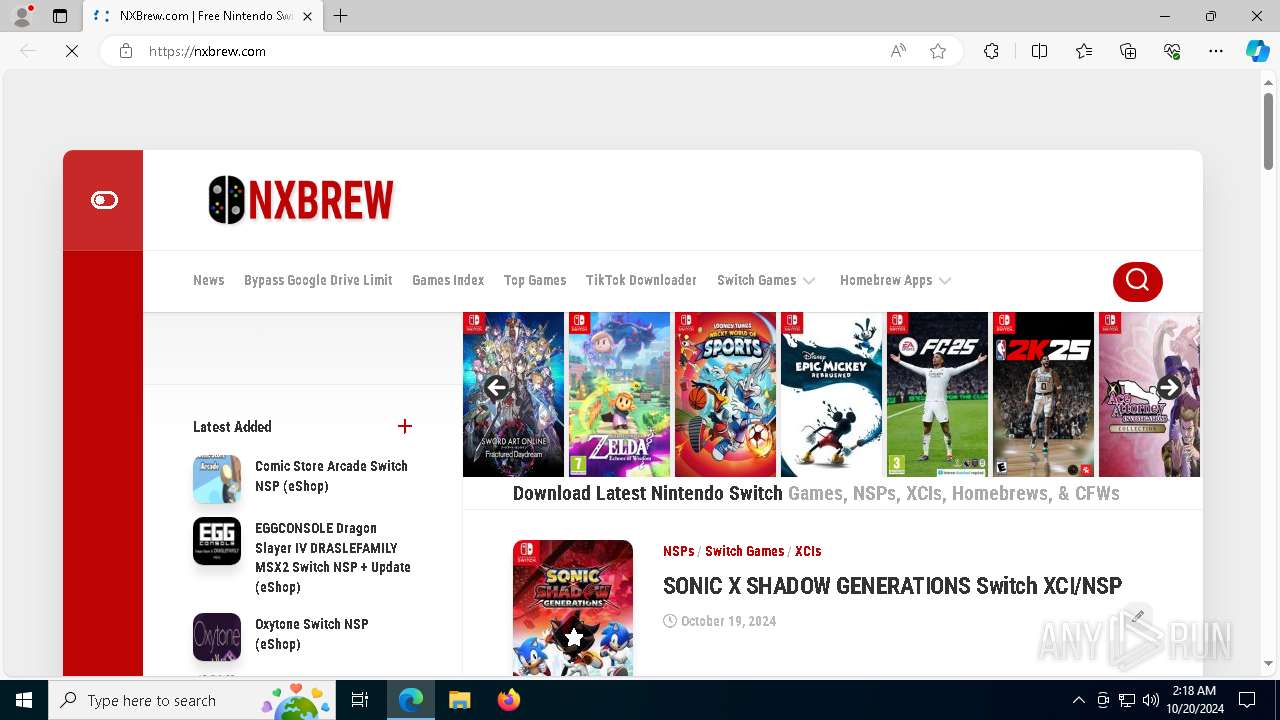The height and width of the screenshot is (720, 1280).
Task: Open Zelda Echoes of Wisdom cover
Action: pos(619,394)
